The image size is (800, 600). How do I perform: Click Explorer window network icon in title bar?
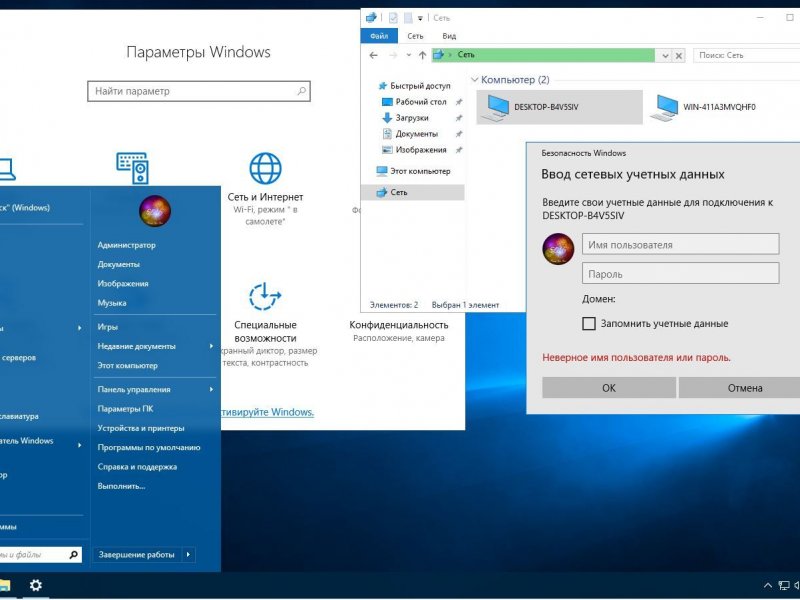coord(371,17)
